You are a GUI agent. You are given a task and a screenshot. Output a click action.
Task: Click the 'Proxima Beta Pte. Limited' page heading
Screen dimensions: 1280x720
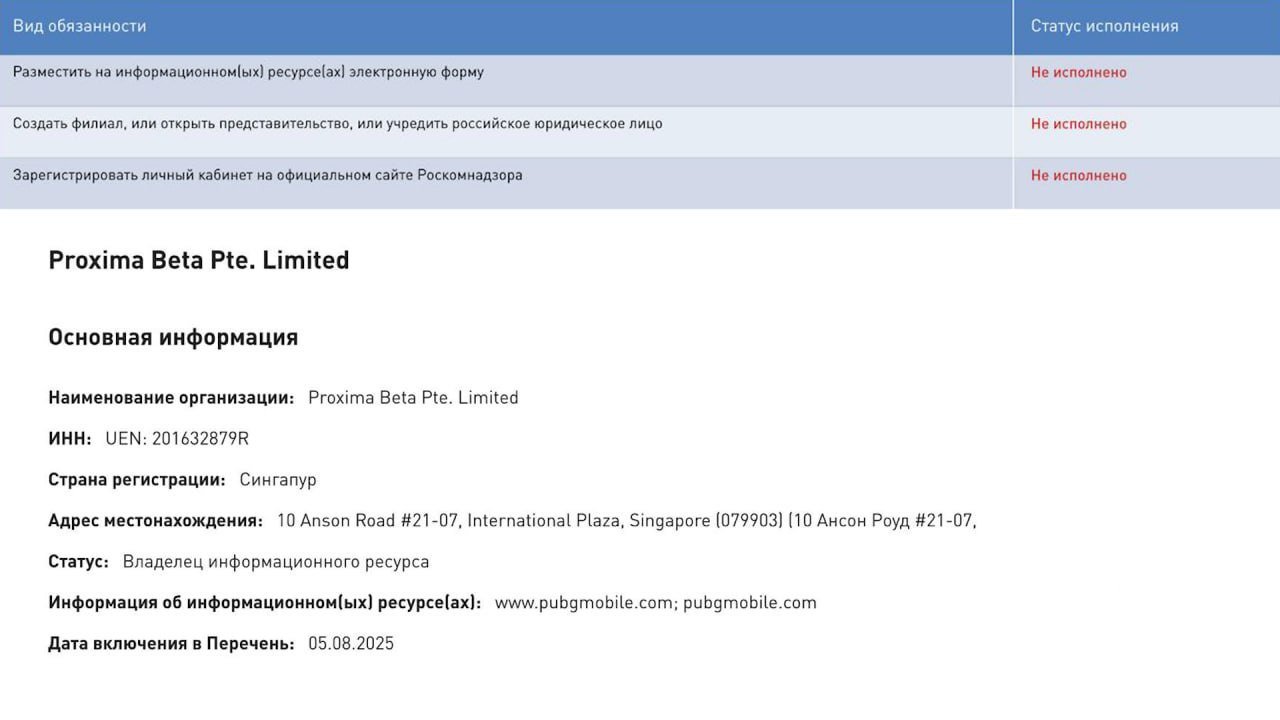pyautogui.click(x=199, y=260)
